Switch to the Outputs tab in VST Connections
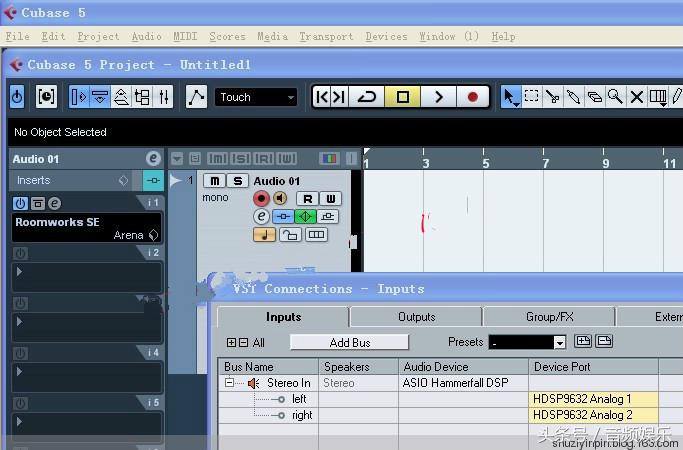 coord(416,317)
